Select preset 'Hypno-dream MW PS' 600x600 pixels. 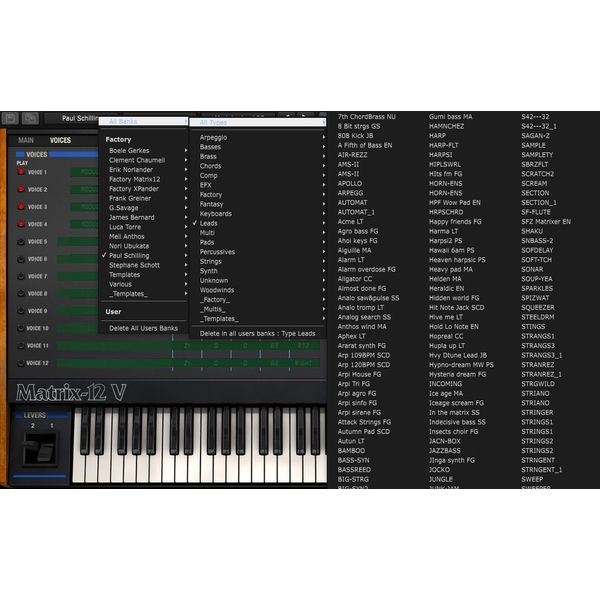click(461, 365)
